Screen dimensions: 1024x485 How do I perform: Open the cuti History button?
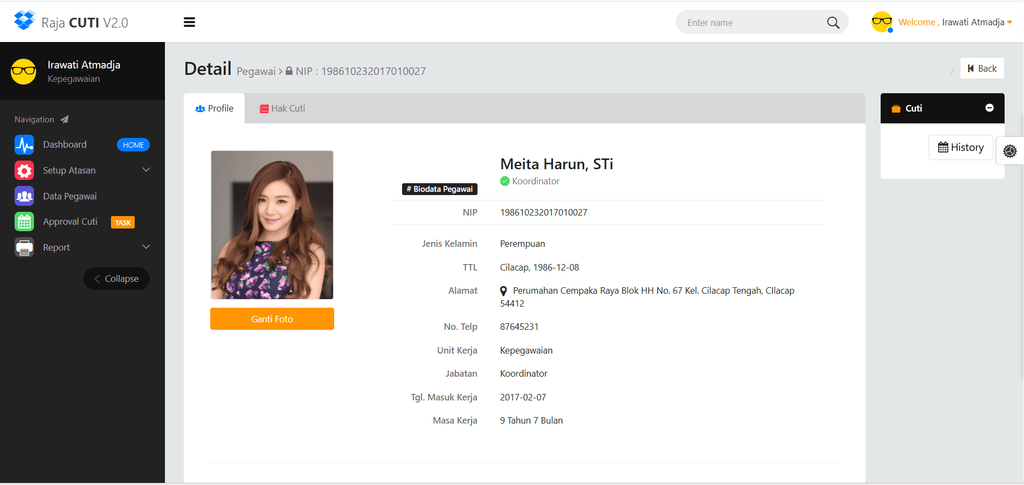pyautogui.click(x=961, y=148)
